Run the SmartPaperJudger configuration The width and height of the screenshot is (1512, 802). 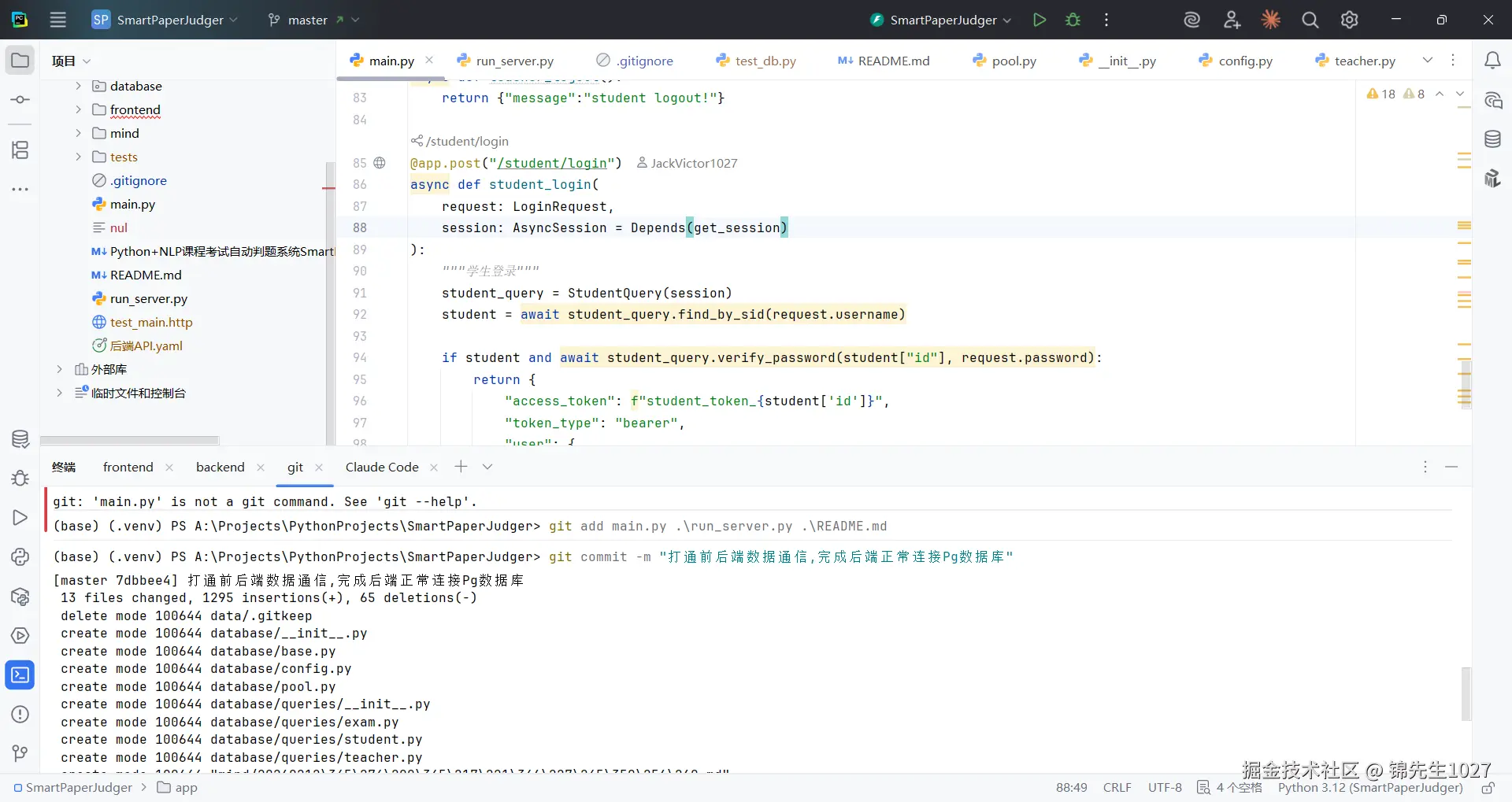click(1039, 20)
